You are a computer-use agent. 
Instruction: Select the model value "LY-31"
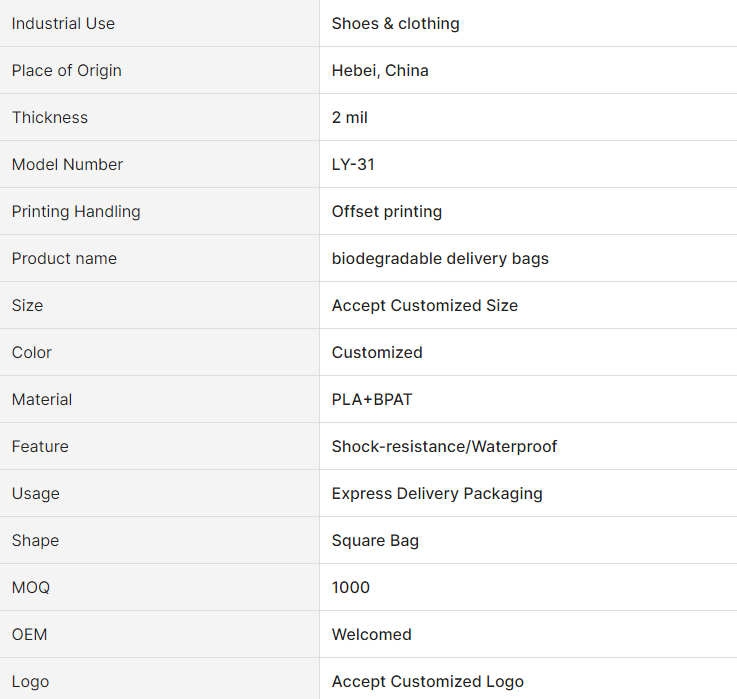tap(353, 164)
